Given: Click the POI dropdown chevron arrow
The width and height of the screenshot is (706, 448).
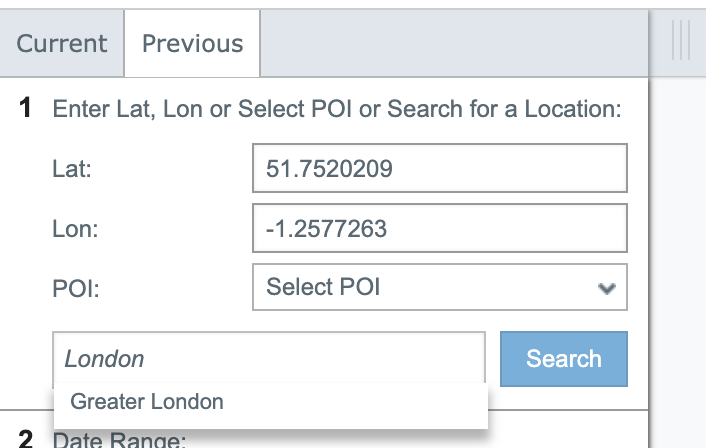Looking at the screenshot, I should 605,288.
